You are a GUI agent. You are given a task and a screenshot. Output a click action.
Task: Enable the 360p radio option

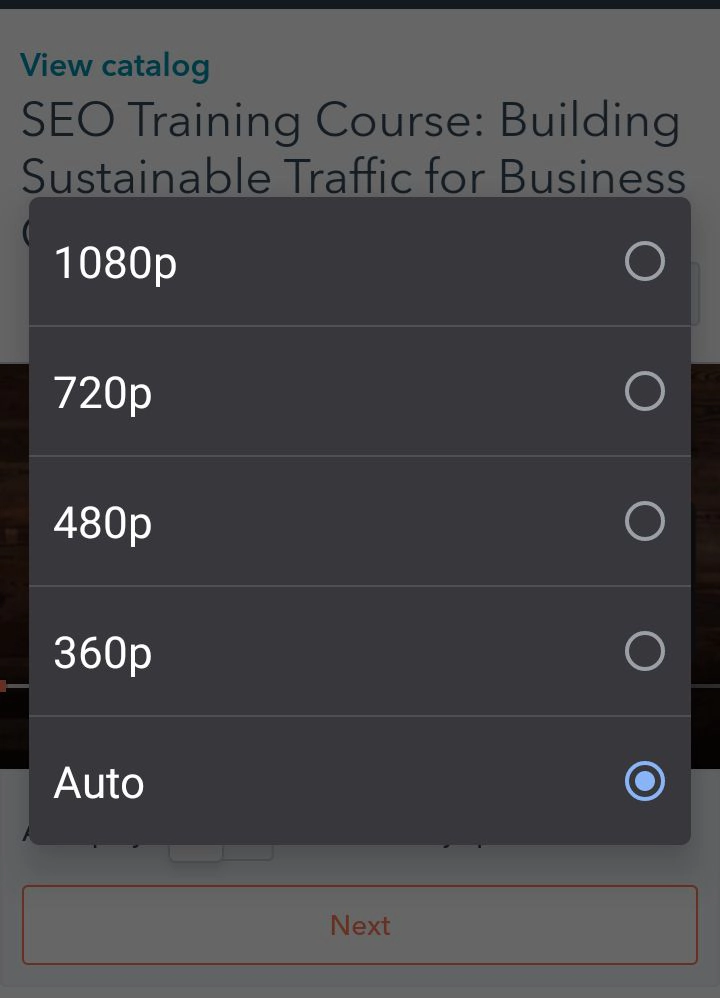pos(644,651)
